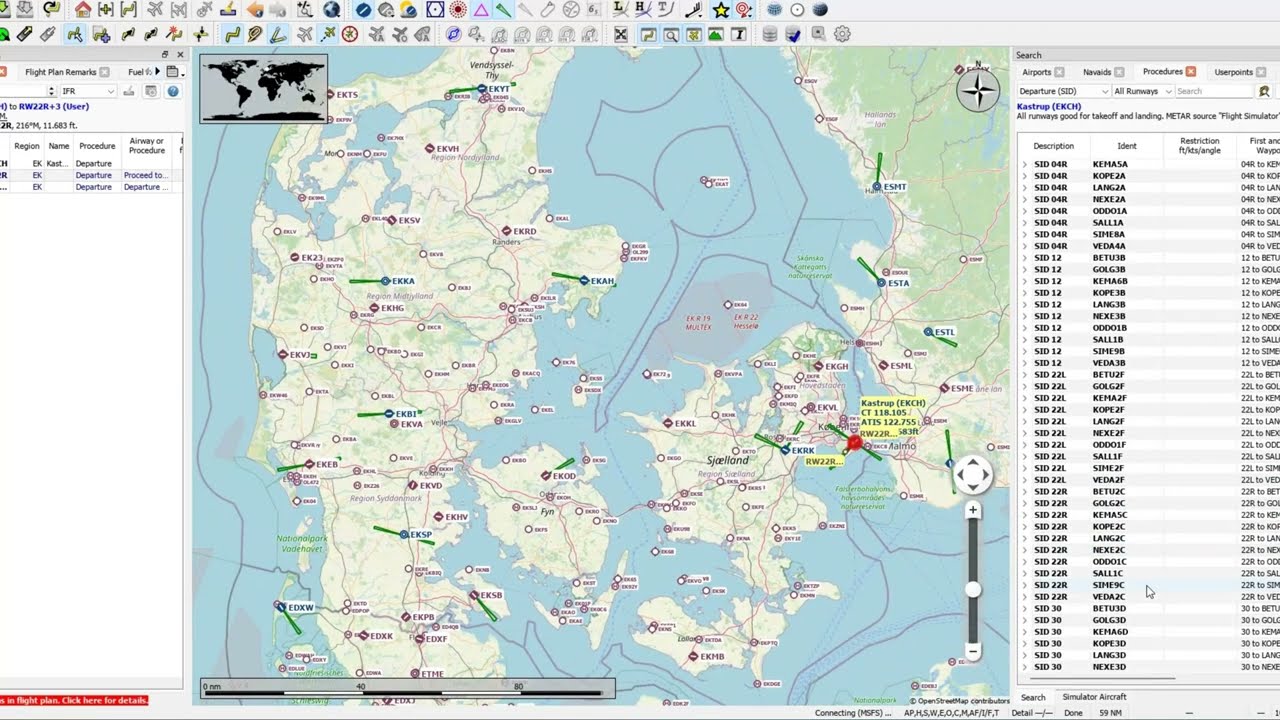Click the database stack icon
The width and height of the screenshot is (1280, 720).
pyautogui.click(x=770, y=34)
